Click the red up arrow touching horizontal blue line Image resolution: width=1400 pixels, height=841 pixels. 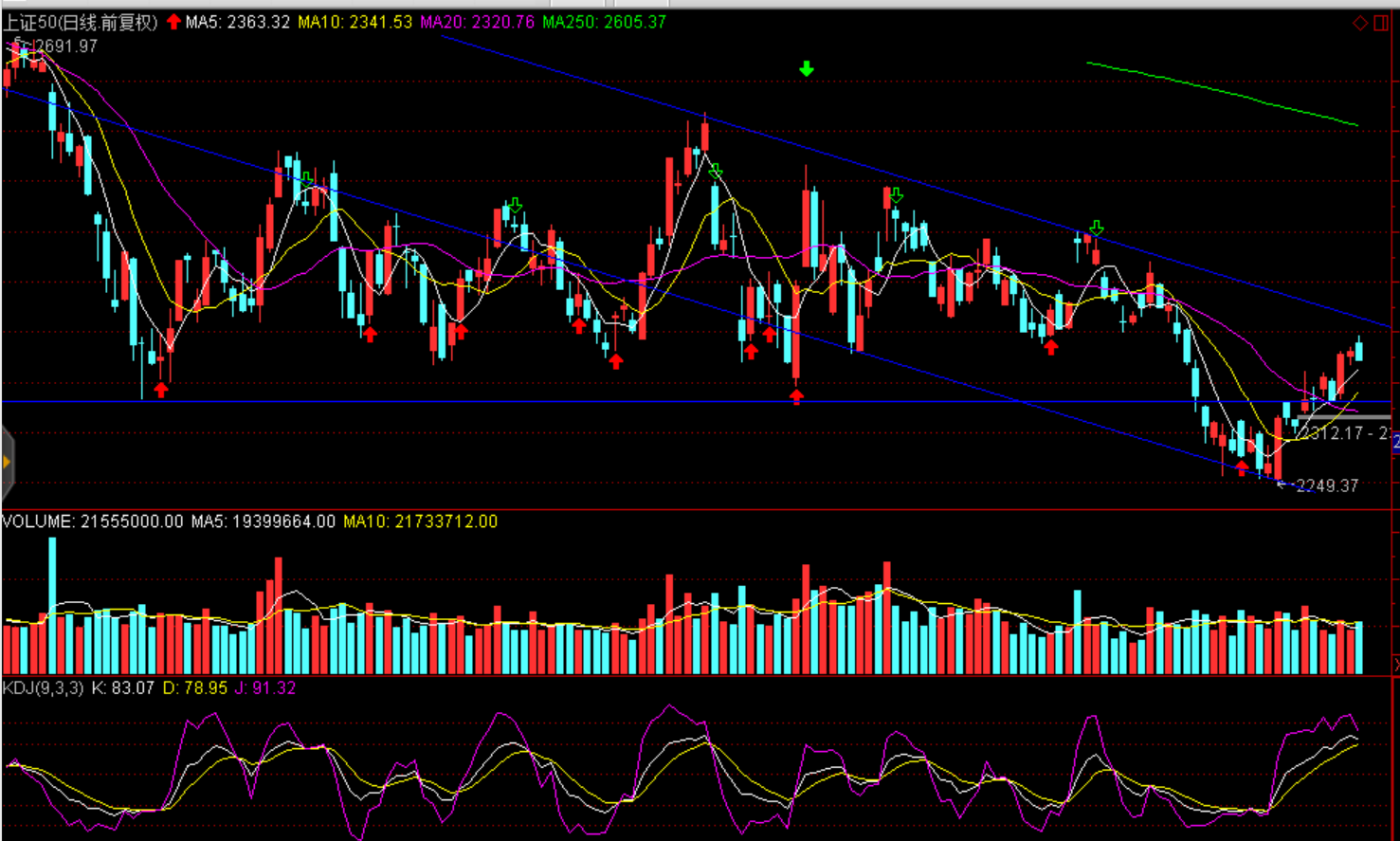pyautogui.click(x=796, y=396)
